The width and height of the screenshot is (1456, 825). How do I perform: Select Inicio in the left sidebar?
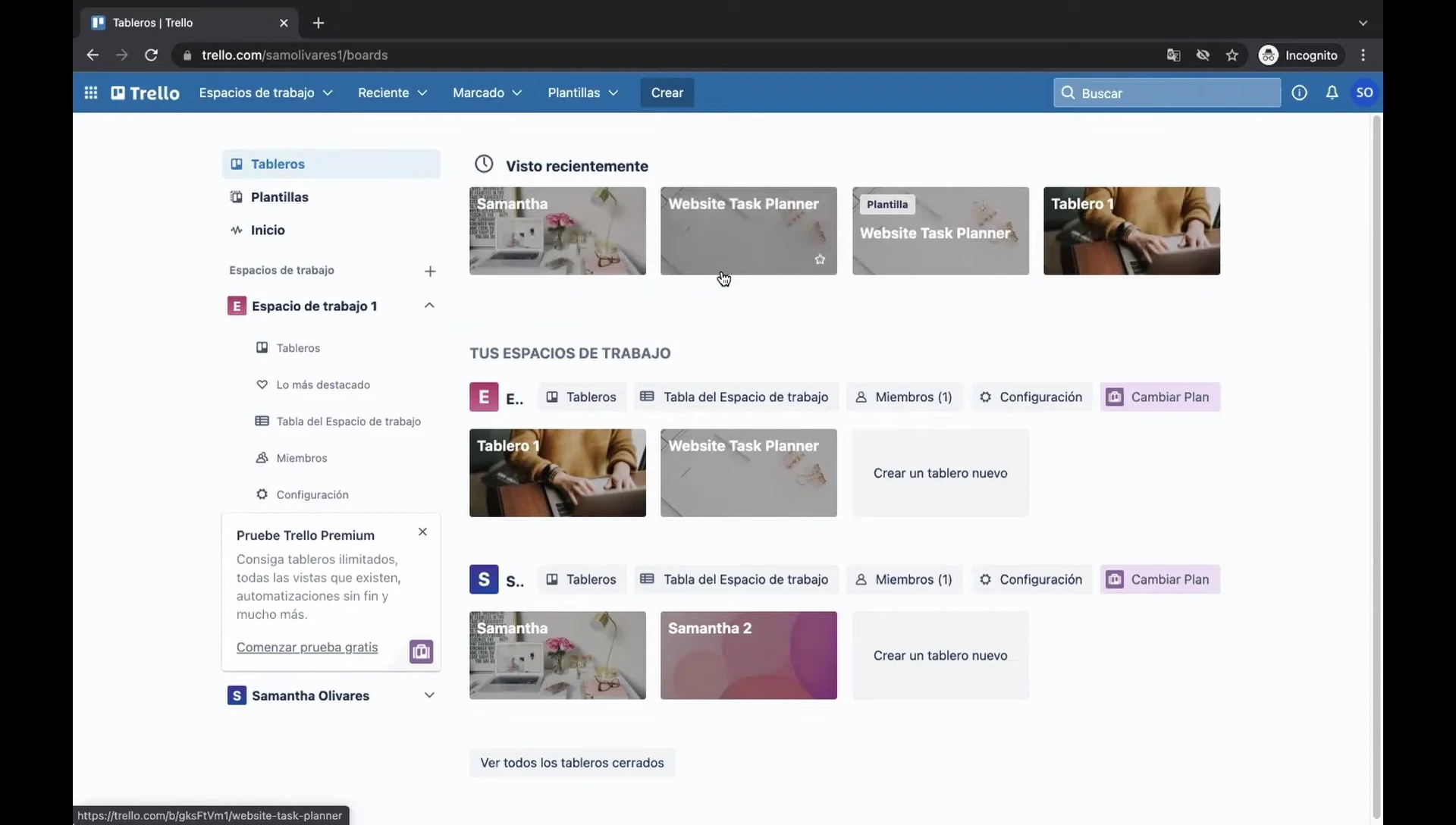click(331, 230)
